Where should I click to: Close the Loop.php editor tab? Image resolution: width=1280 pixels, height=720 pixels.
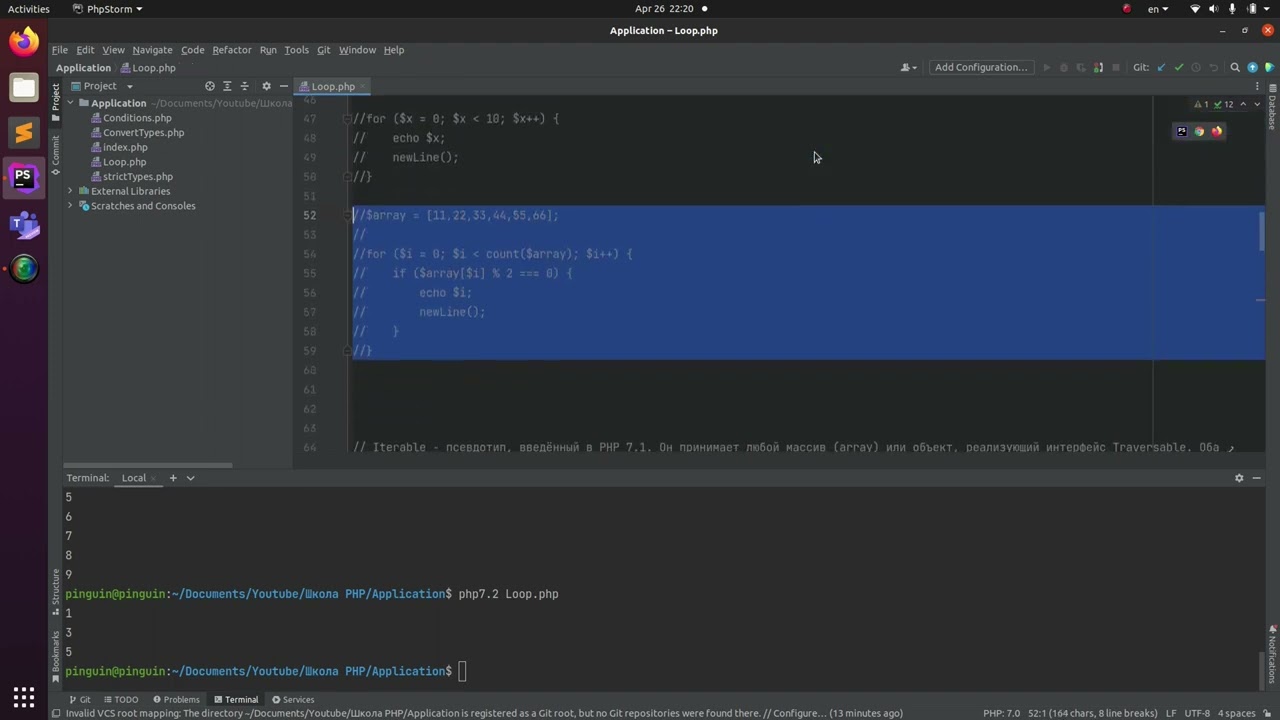[363, 86]
